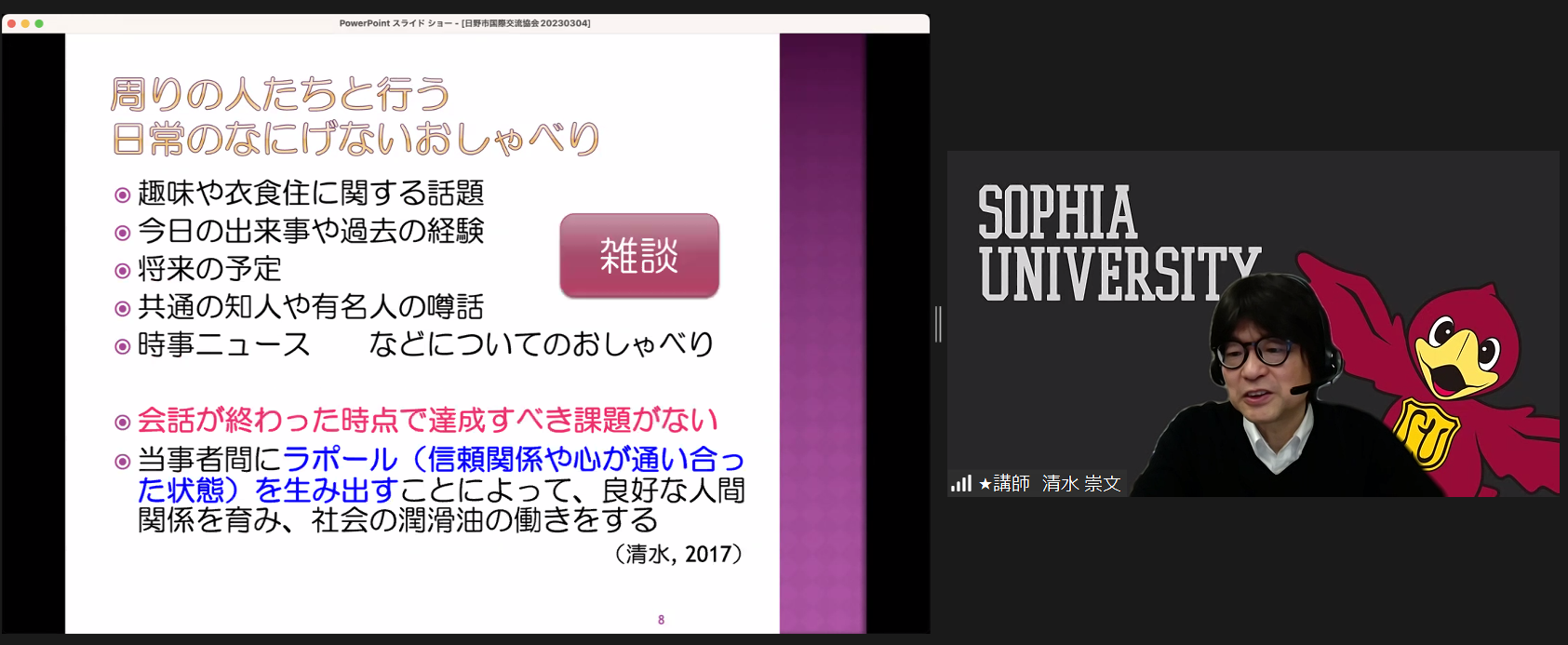Click the bullet icon beside the pink 会話が終わった line
Image resolution: width=1568 pixels, height=645 pixels.
coord(122,423)
